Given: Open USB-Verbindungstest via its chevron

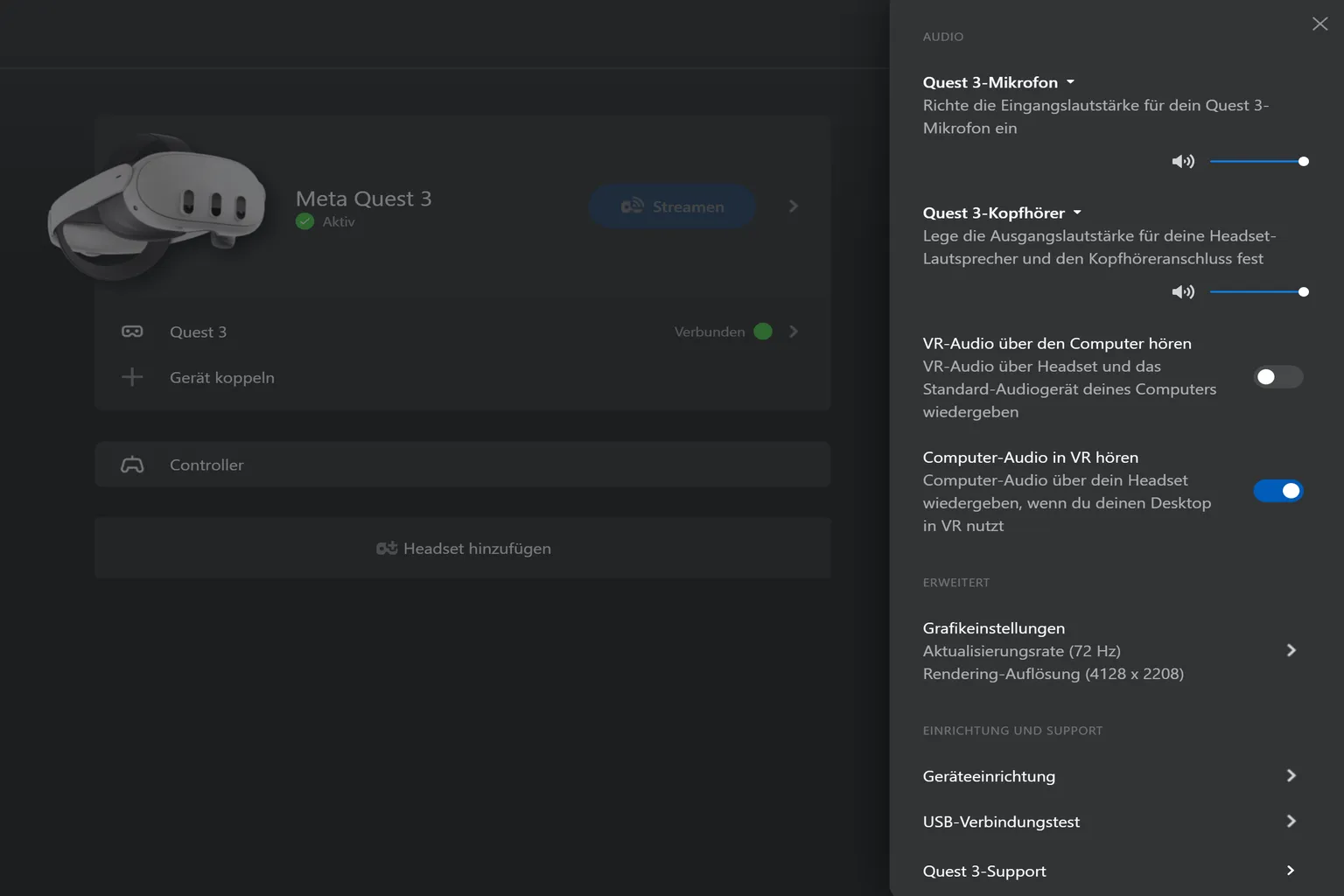Looking at the screenshot, I should point(1291,821).
